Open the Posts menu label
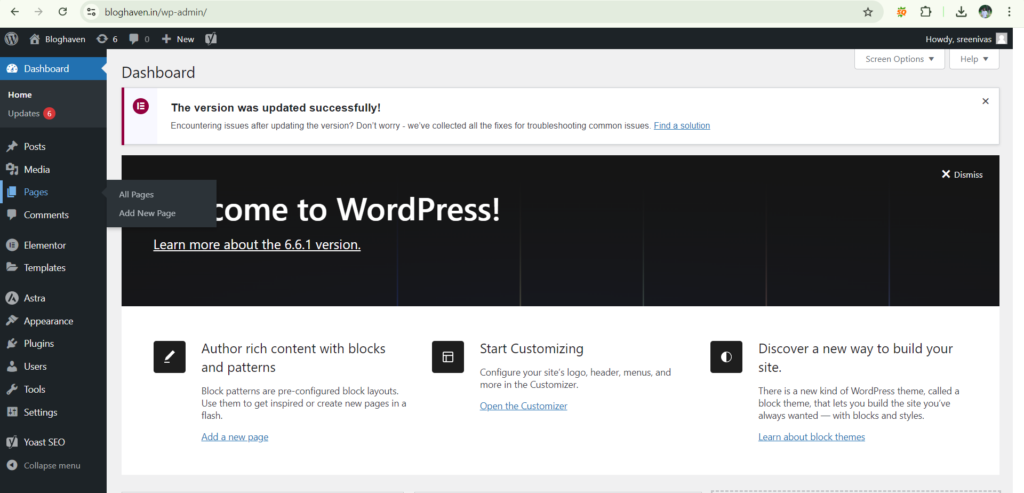Screen dimensions: 1024x493 click(35, 146)
